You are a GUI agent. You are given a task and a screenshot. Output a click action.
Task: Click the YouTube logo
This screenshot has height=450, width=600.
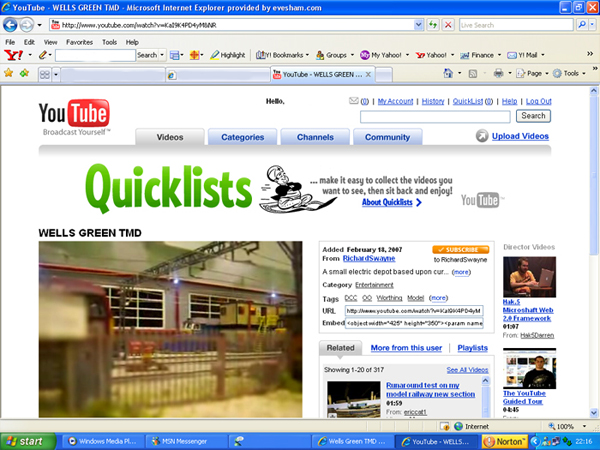point(74,113)
